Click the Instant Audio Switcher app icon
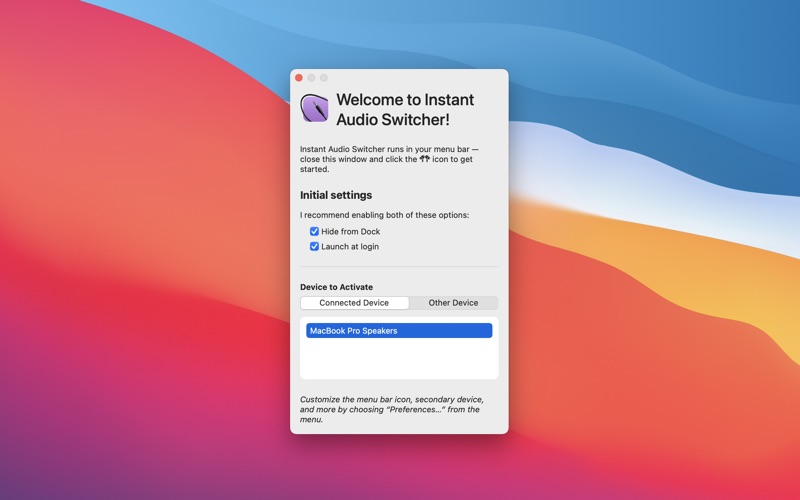Image resolution: width=800 pixels, height=500 pixels. pyautogui.click(x=314, y=108)
